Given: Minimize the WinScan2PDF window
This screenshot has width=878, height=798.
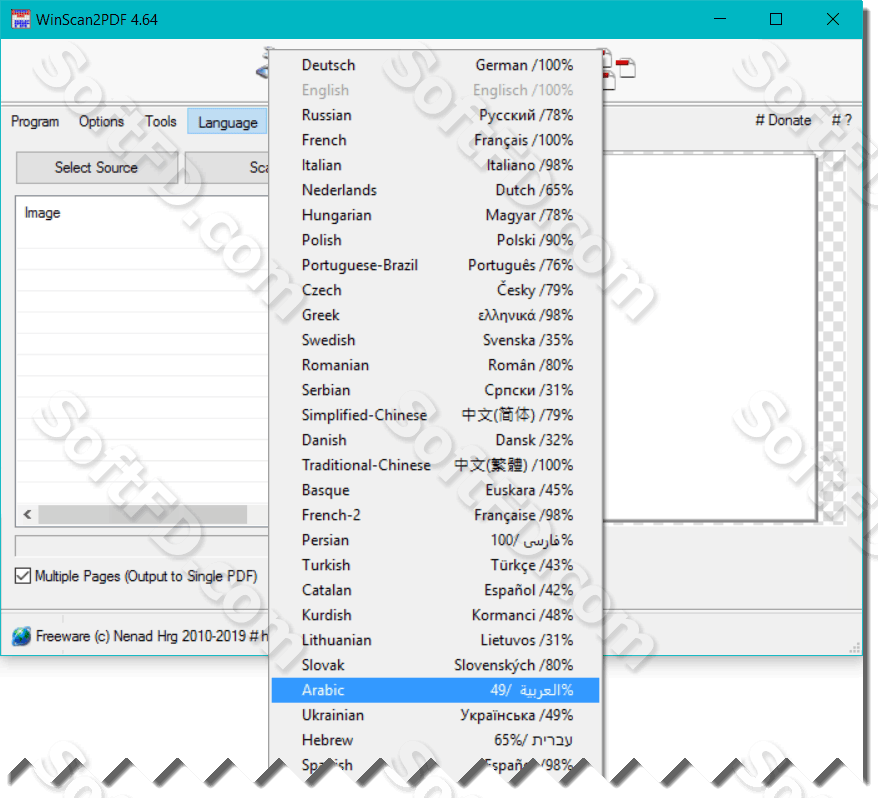Looking at the screenshot, I should pyautogui.click(x=720, y=19).
